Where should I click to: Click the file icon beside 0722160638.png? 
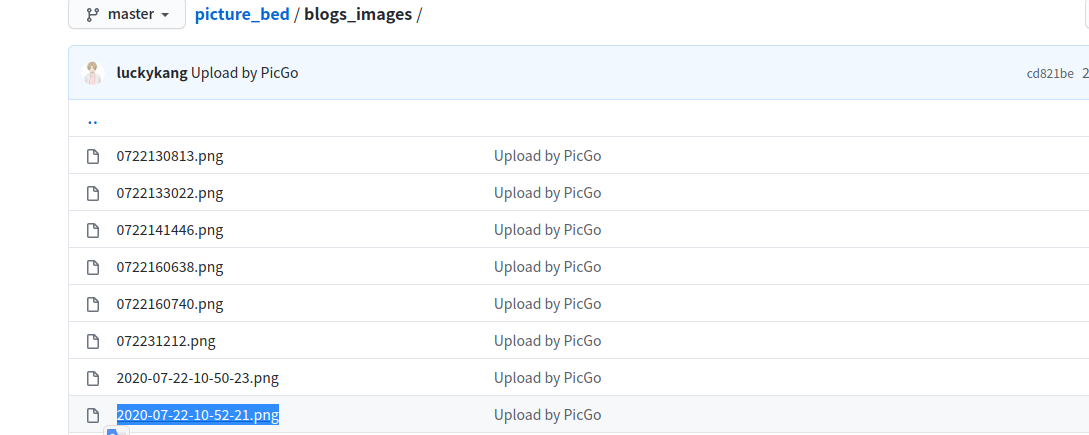point(92,268)
